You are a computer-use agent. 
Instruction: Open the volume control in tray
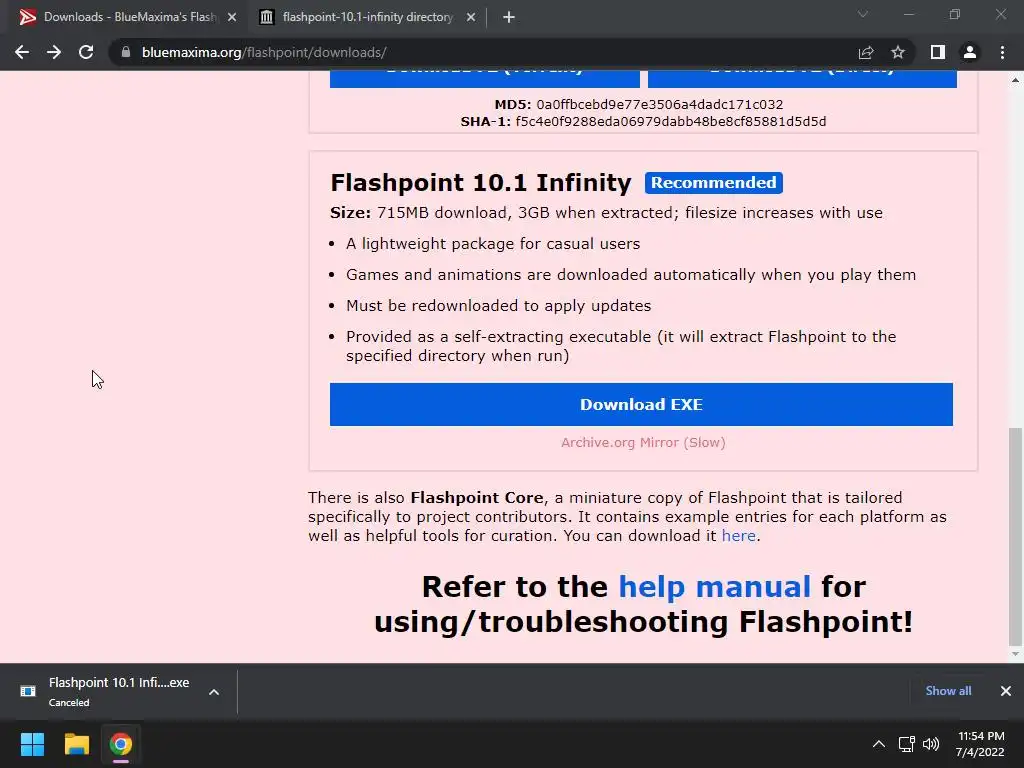click(931, 744)
